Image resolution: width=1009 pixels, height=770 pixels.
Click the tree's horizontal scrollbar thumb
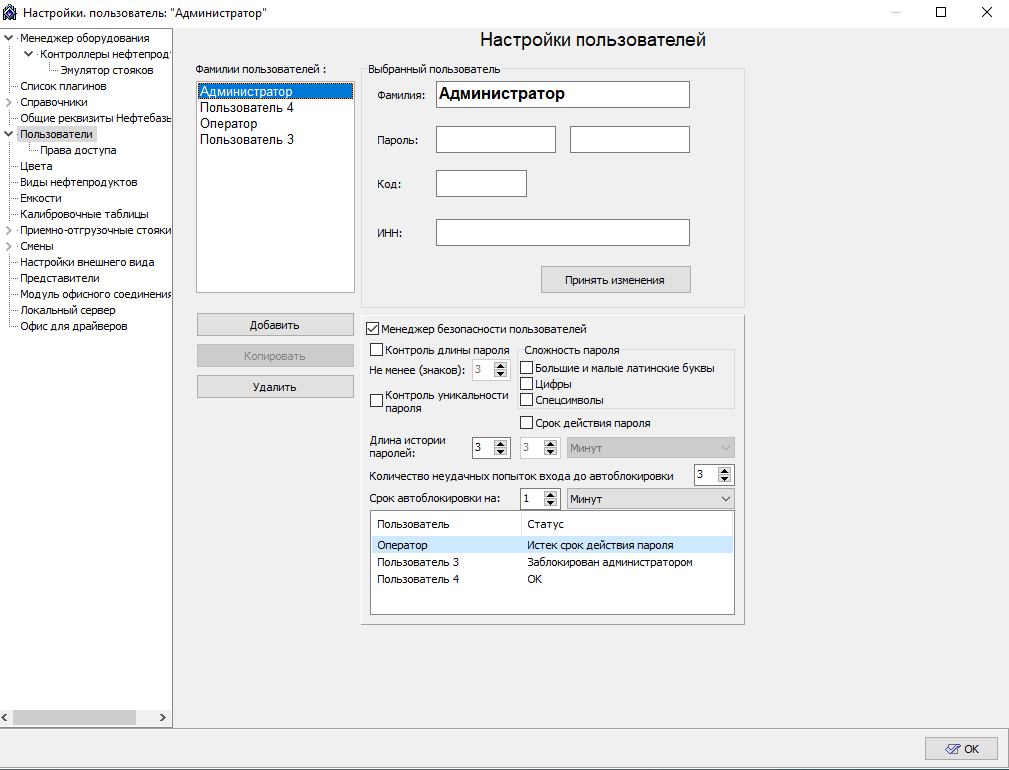(x=74, y=717)
